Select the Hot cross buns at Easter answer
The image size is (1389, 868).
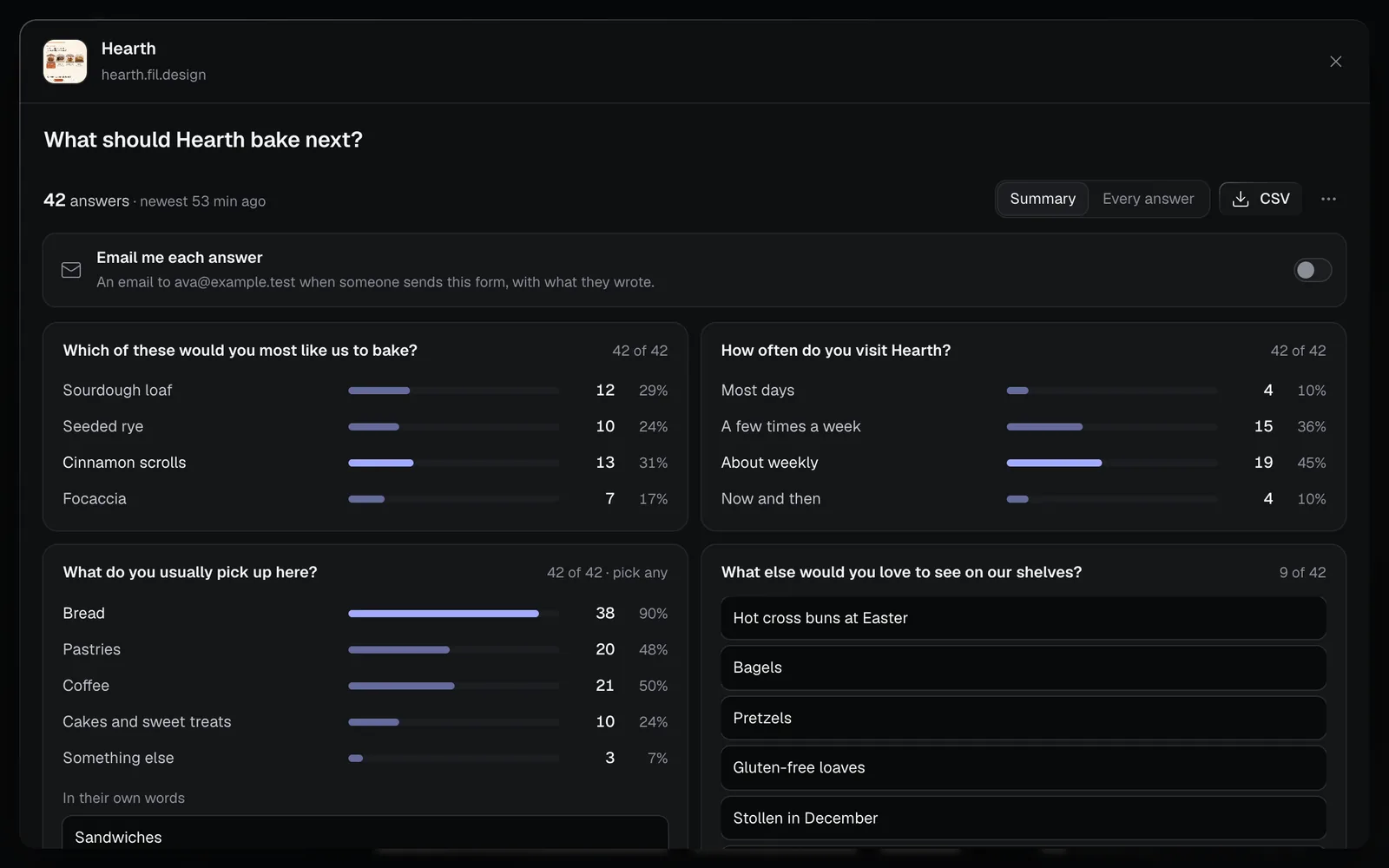(x=1024, y=618)
